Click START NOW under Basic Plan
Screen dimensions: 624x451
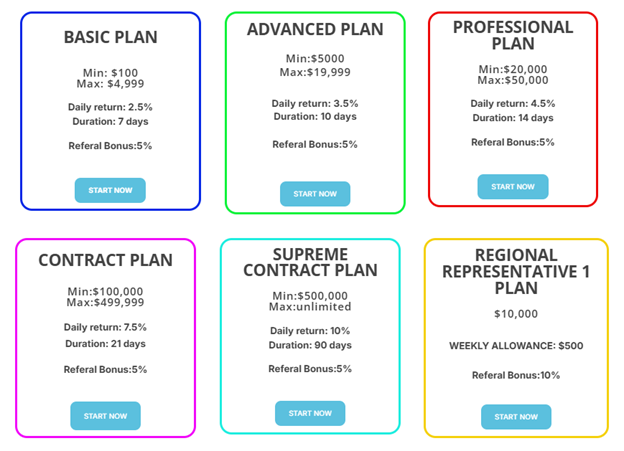[x=110, y=190]
